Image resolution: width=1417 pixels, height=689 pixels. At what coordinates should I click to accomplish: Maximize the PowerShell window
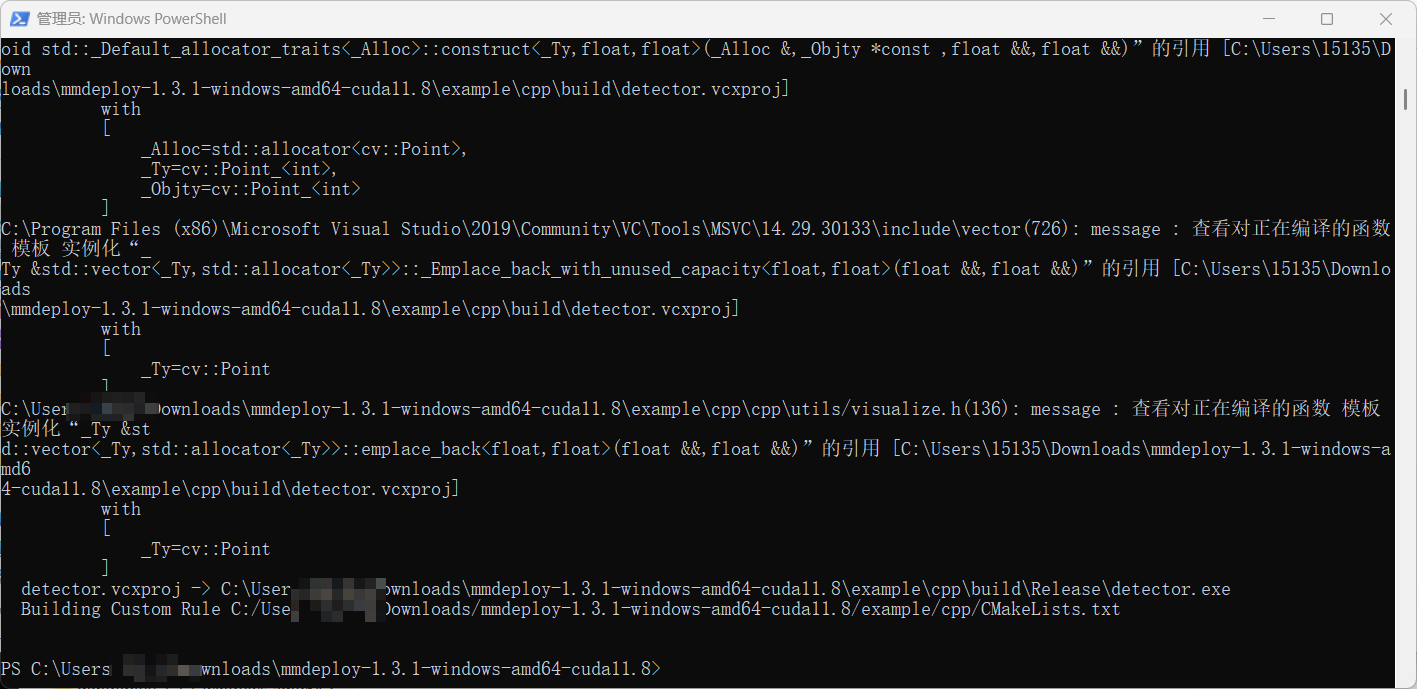(1327, 18)
